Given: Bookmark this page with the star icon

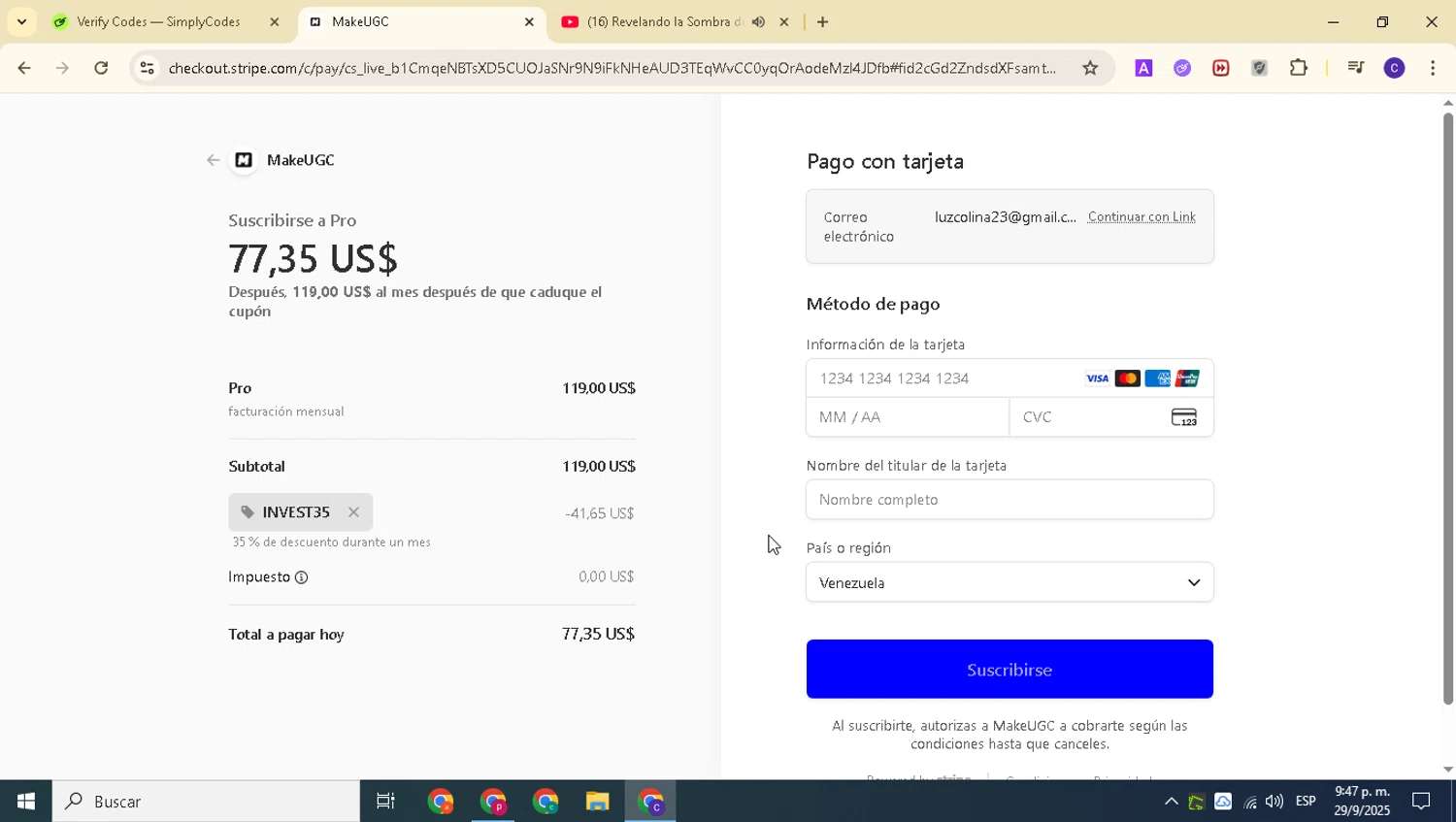Looking at the screenshot, I should tap(1090, 68).
